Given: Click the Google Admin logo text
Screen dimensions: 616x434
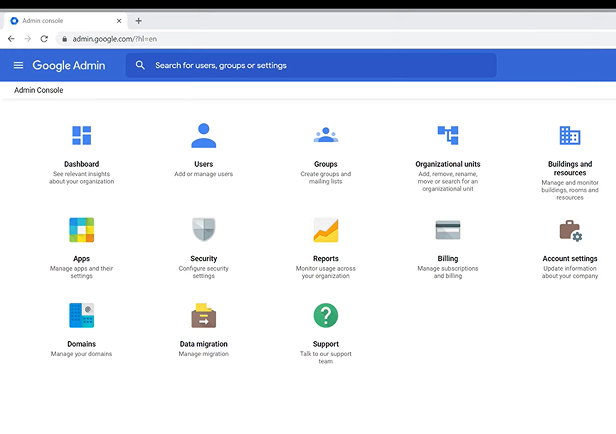Looking at the screenshot, I should 72,65.
